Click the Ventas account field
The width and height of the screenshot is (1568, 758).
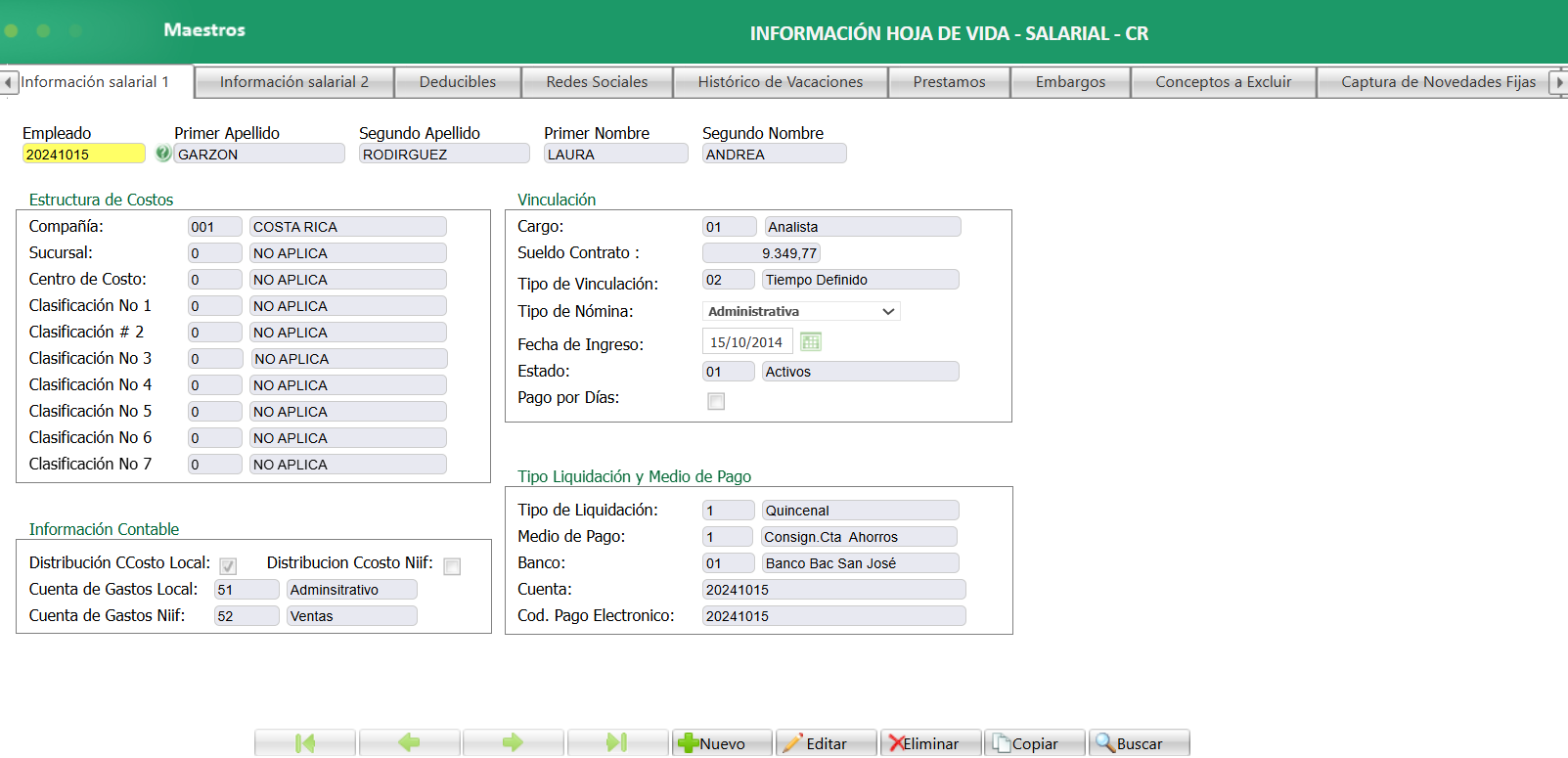(x=352, y=616)
